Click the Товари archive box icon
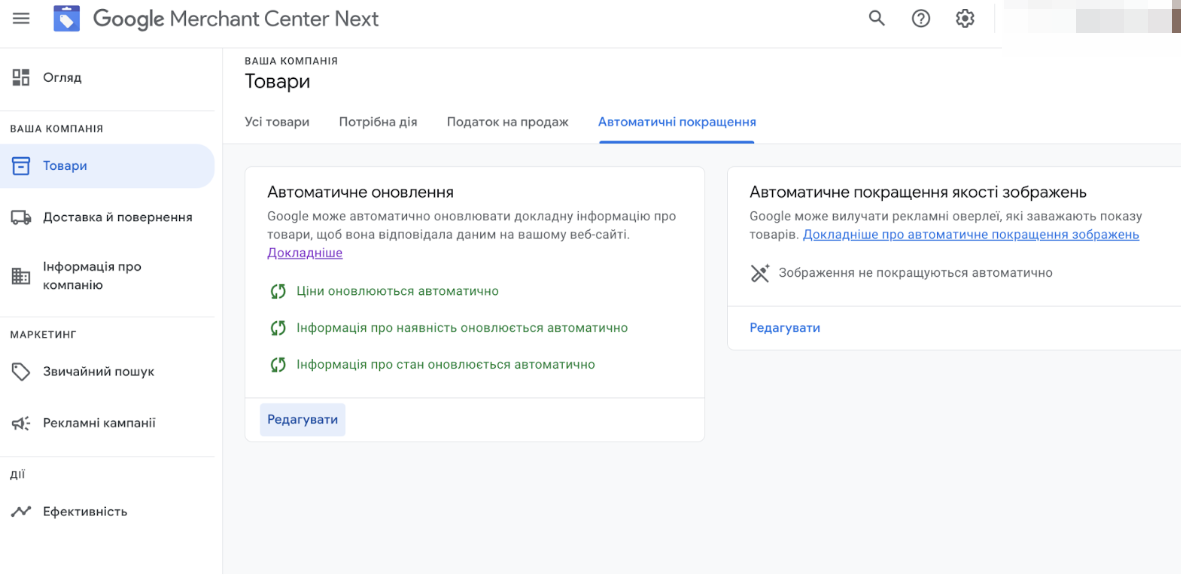 tap(21, 166)
